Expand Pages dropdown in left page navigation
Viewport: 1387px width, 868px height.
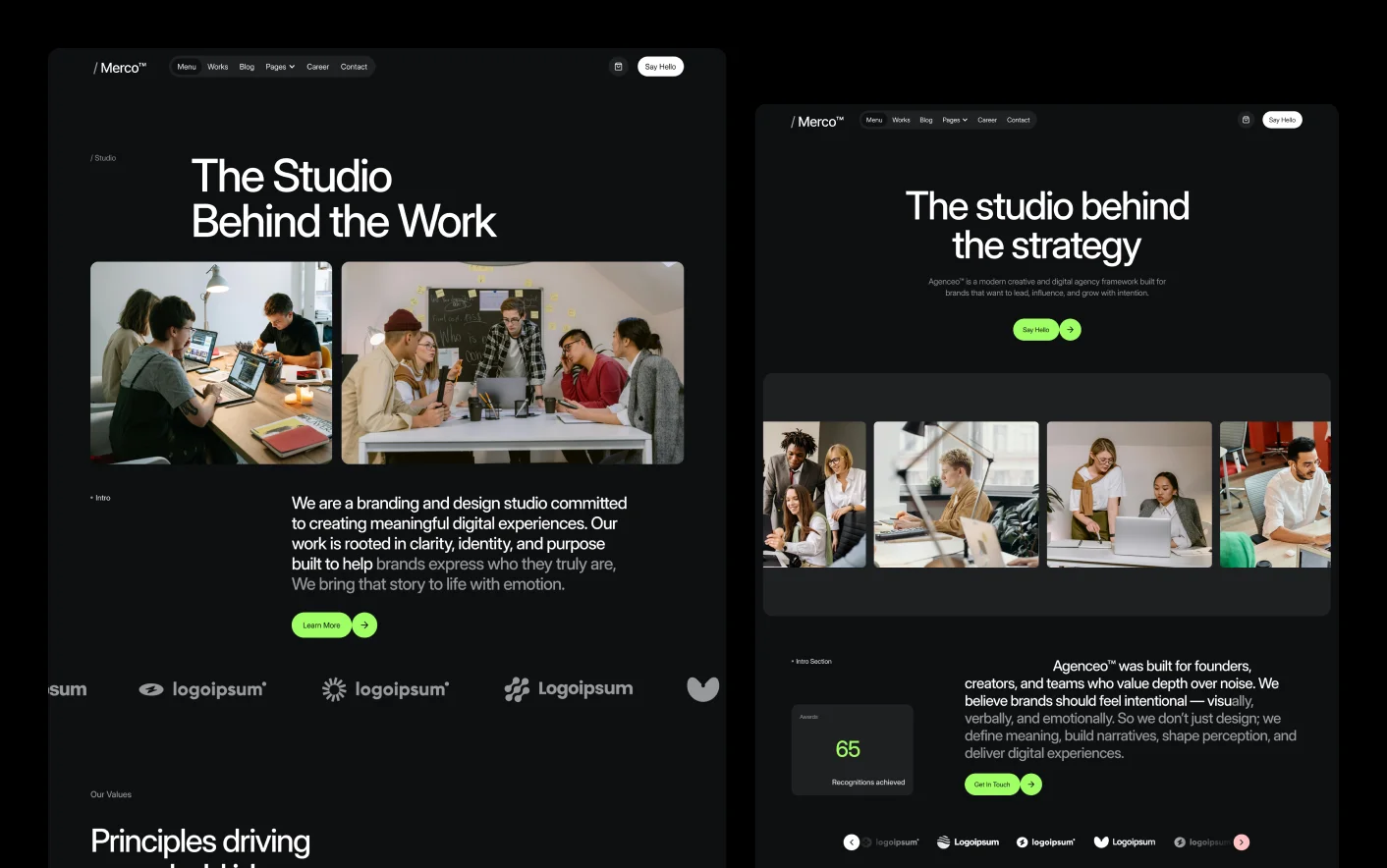(x=280, y=67)
